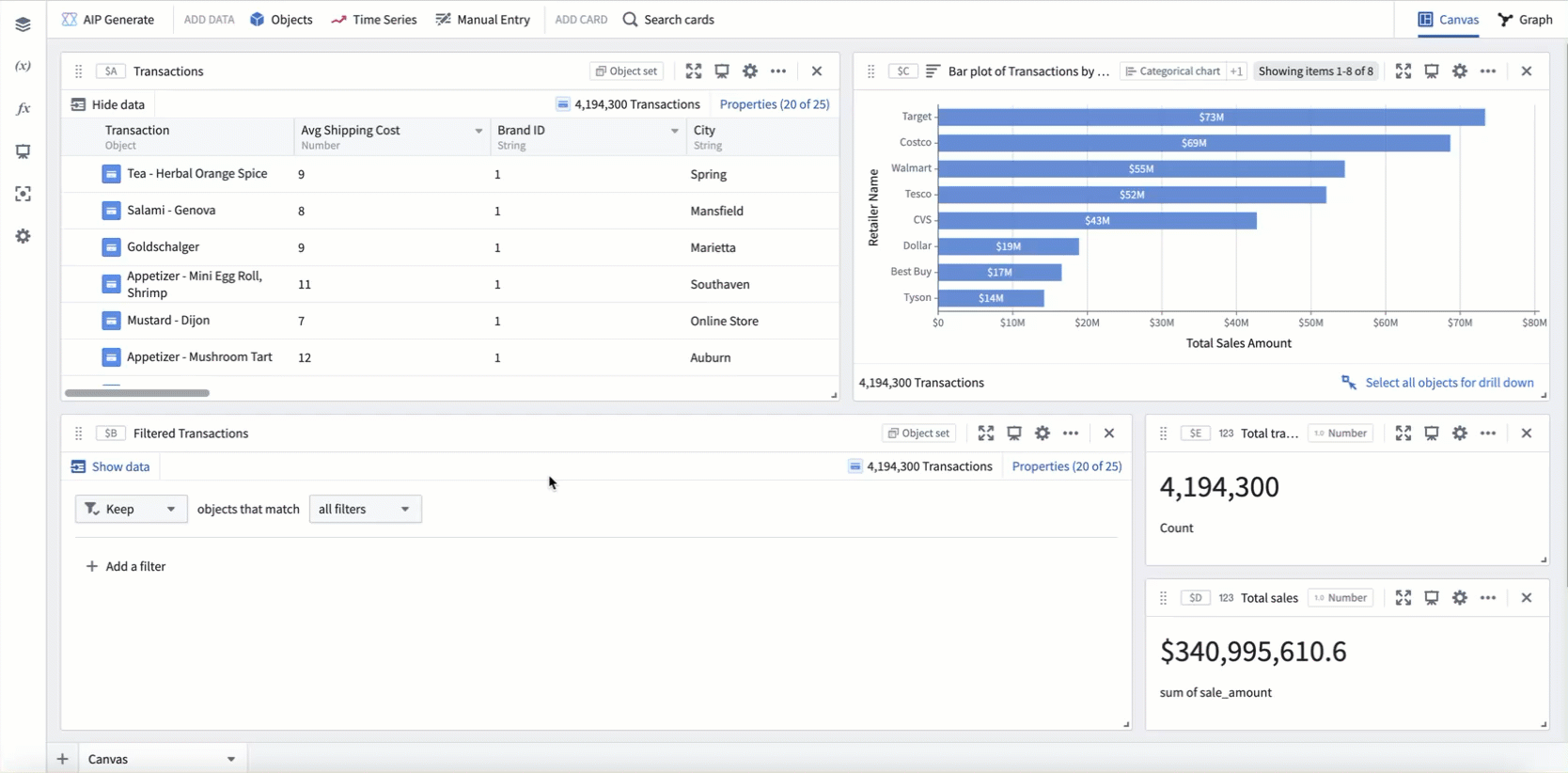
Task: Open settings gear of Total transactions card
Action: 1460,434
